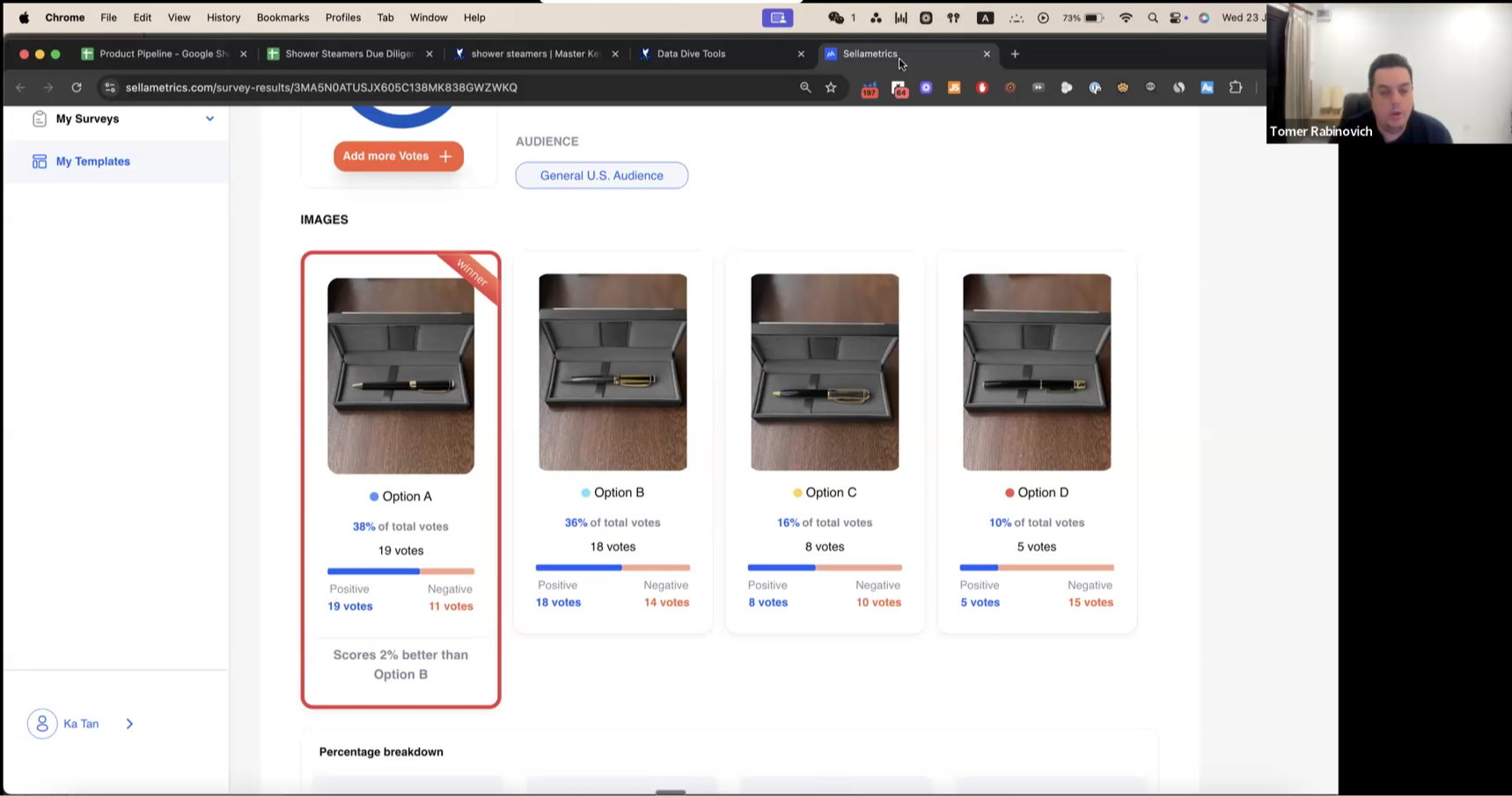
Task: Open the Option D pen image
Action: tap(1037, 372)
